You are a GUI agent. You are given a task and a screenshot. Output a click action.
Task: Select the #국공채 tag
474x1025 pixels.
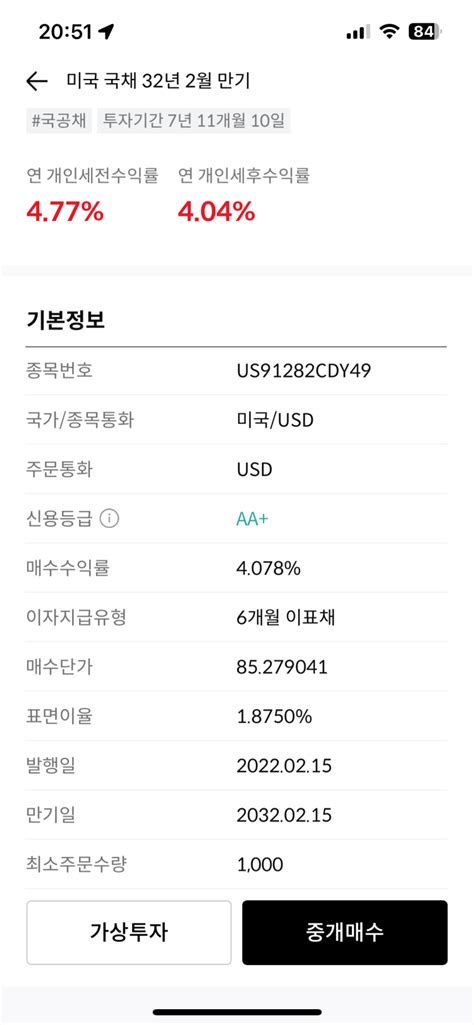pos(59,121)
